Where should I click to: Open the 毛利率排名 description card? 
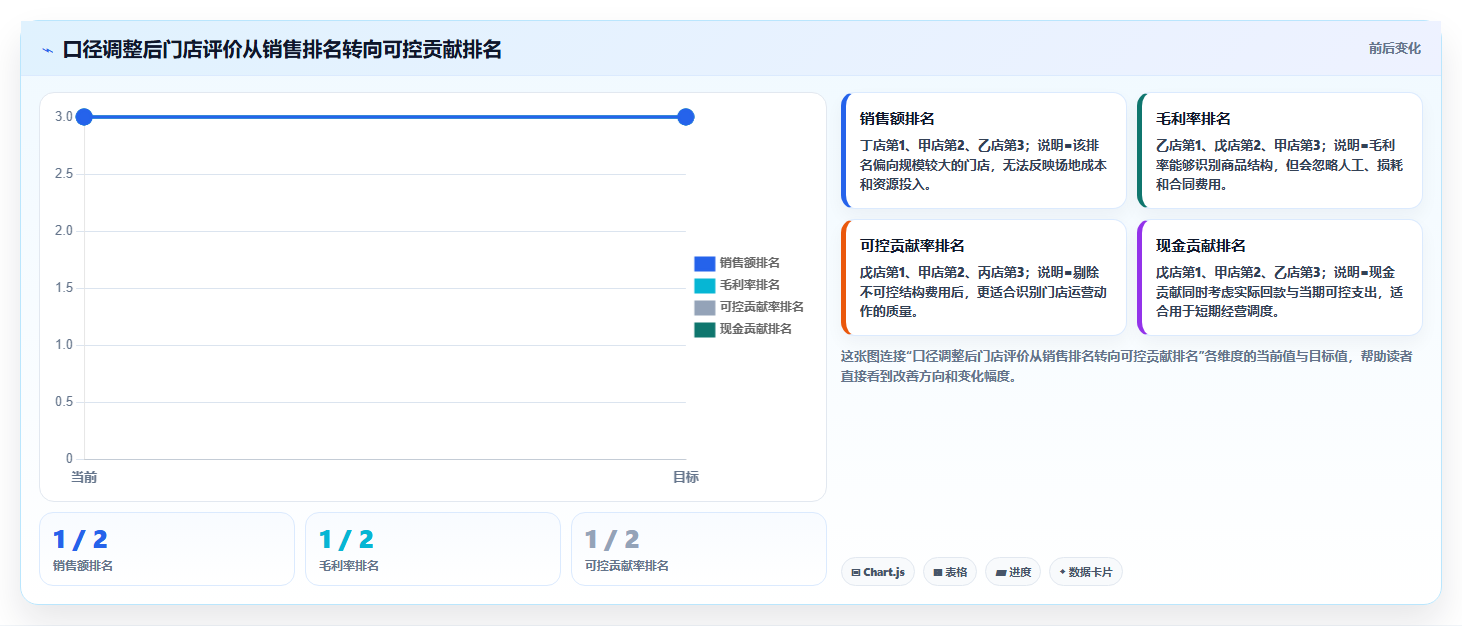(x=1280, y=151)
